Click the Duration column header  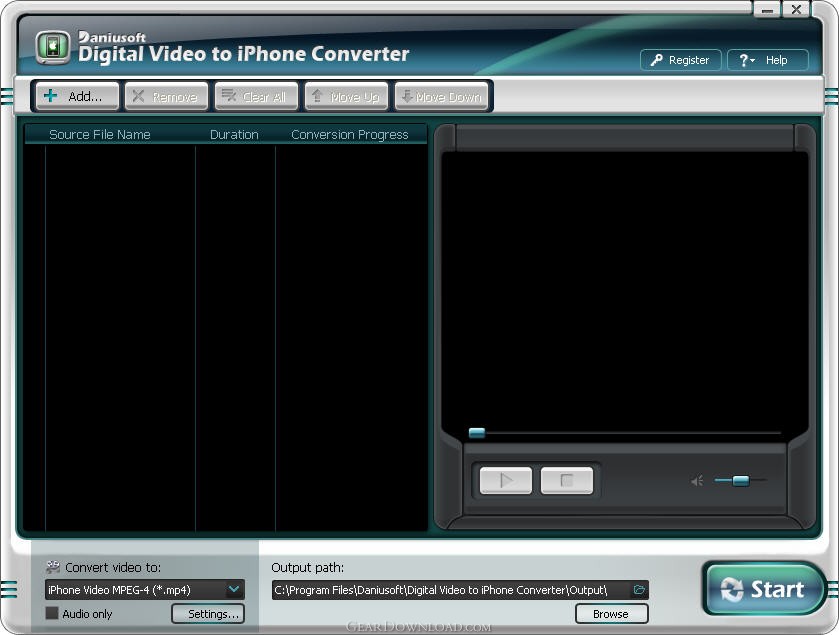pos(234,134)
